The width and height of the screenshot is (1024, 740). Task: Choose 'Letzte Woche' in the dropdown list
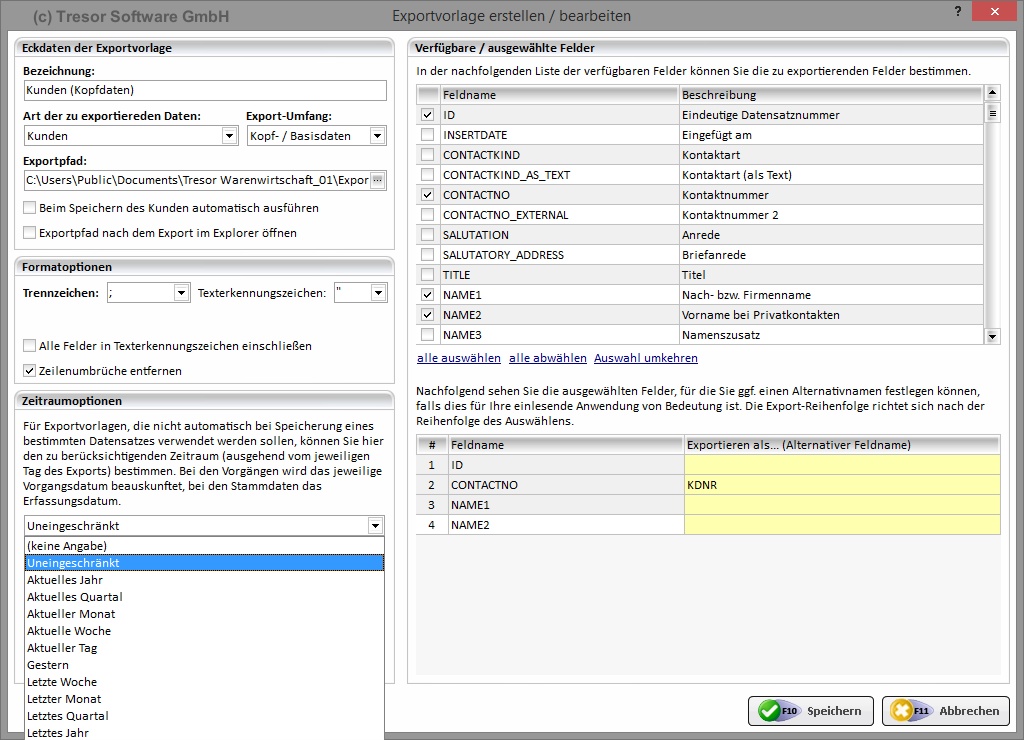(62, 682)
